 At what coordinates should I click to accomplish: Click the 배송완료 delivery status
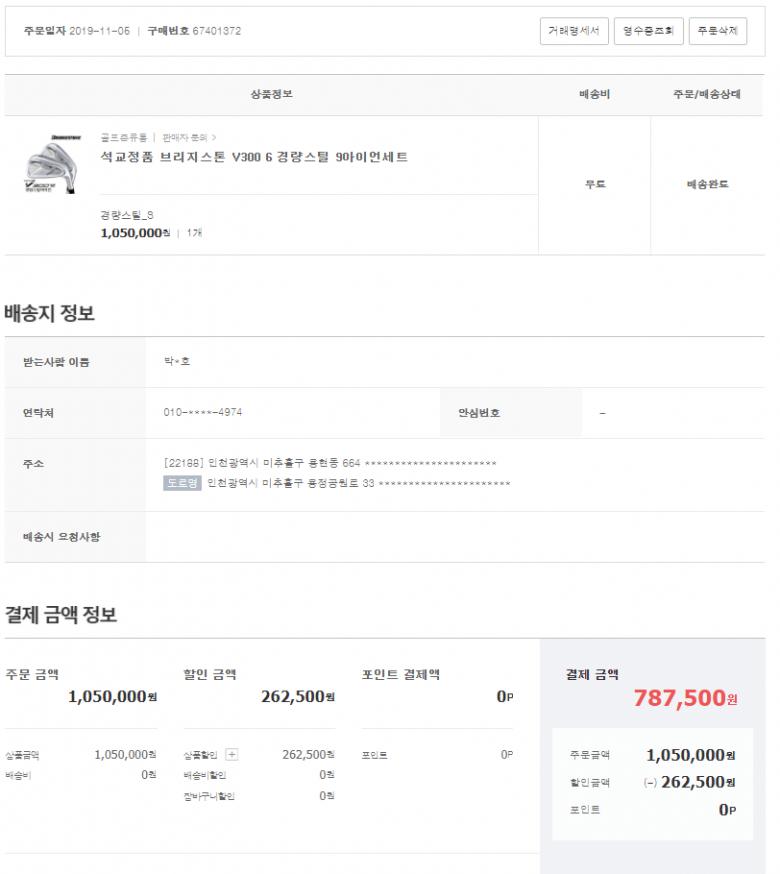707,185
